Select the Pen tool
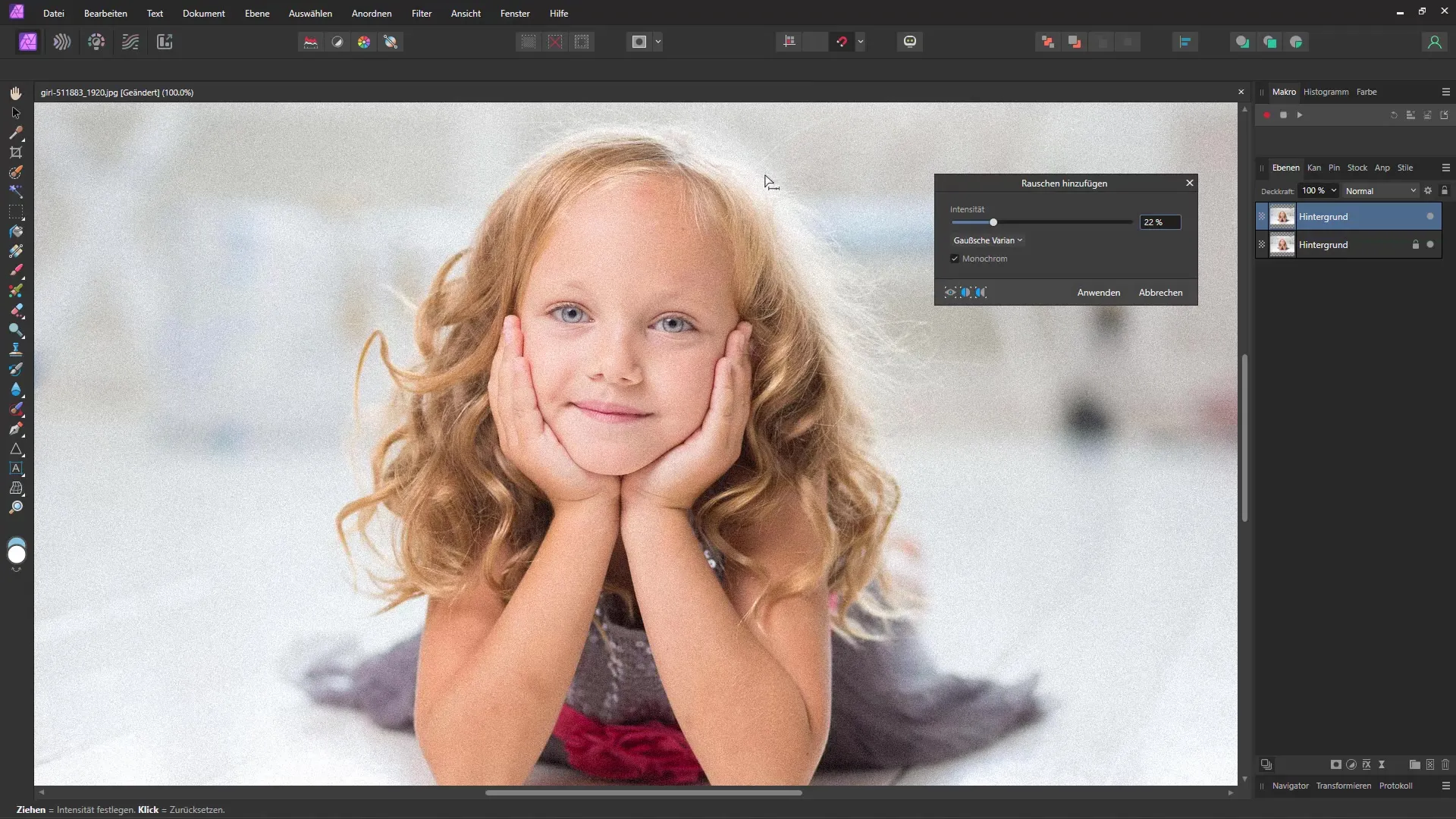 tap(16, 428)
